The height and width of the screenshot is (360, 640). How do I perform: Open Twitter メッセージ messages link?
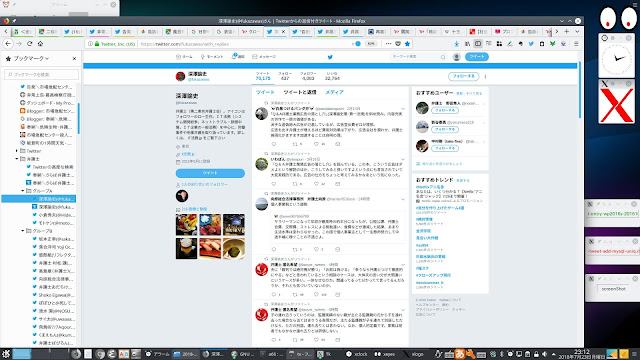pyautogui.click(x=264, y=57)
